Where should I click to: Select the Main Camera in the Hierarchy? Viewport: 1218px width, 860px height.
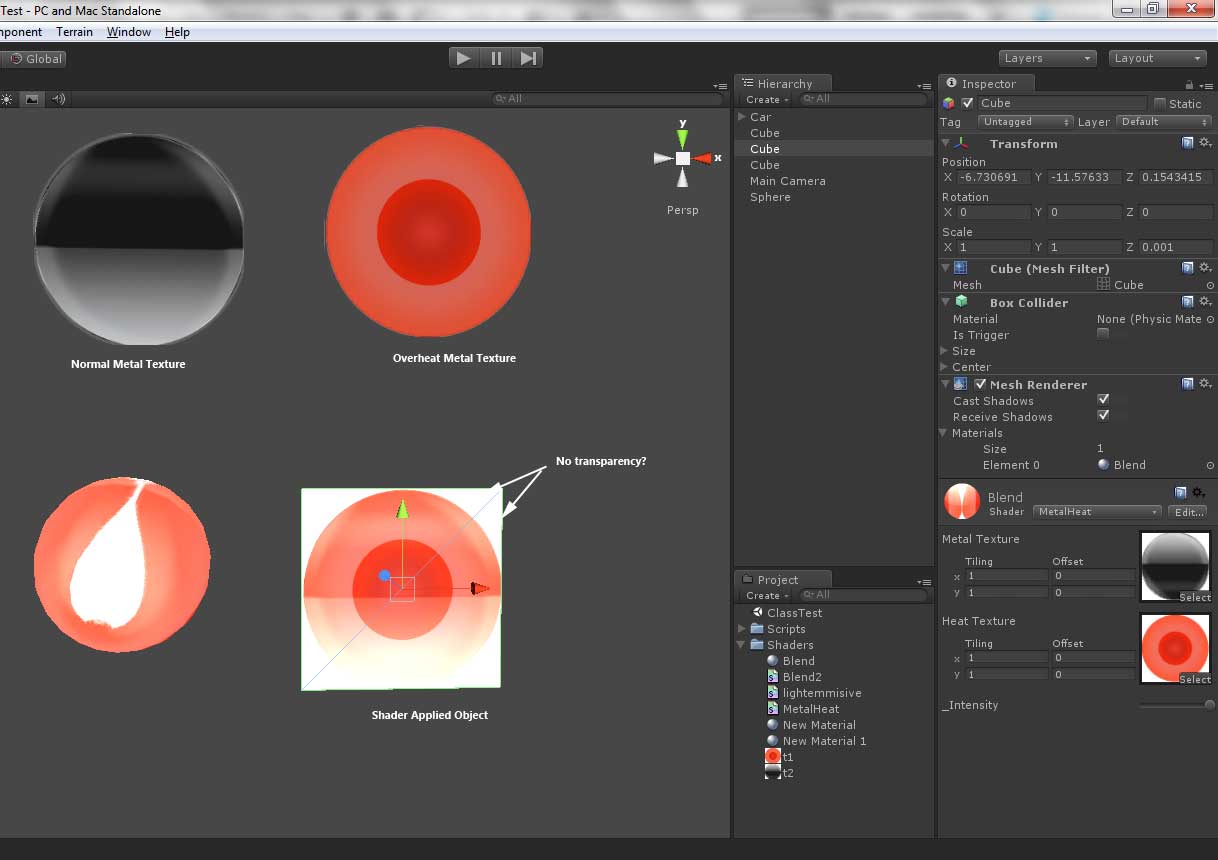point(790,181)
